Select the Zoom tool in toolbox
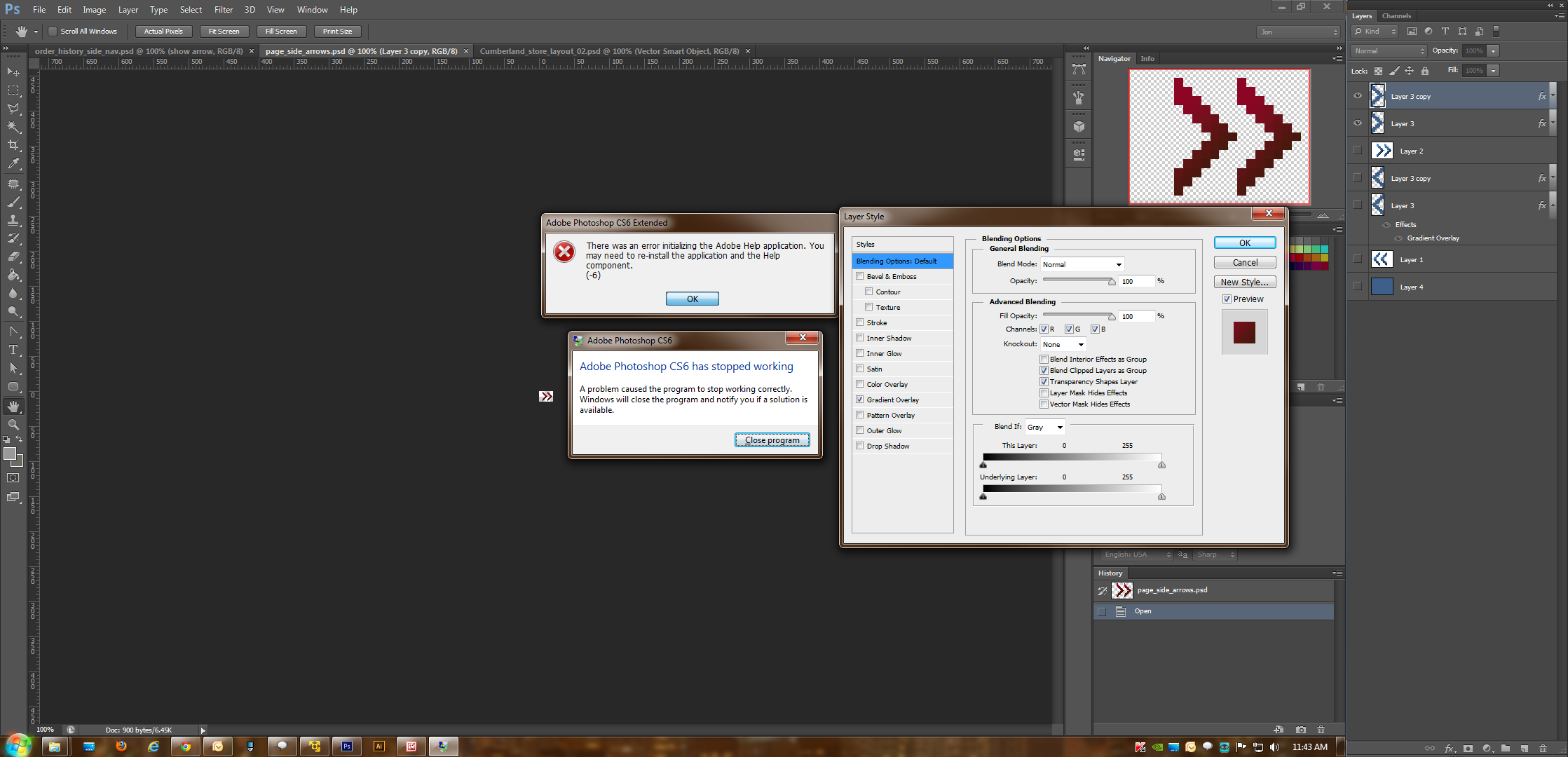Viewport: 1568px width, 757px height. pyautogui.click(x=13, y=425)
